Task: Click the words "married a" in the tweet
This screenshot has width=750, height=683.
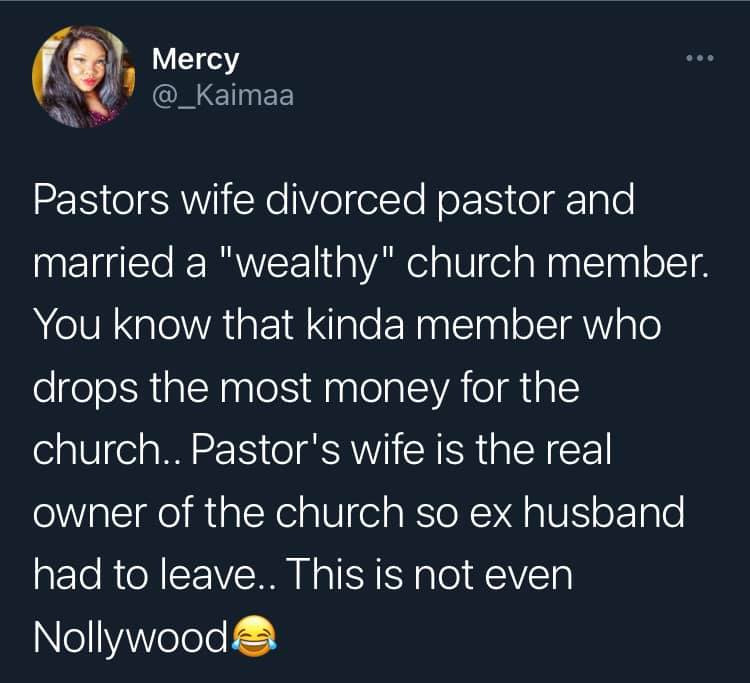Action: 120,263
